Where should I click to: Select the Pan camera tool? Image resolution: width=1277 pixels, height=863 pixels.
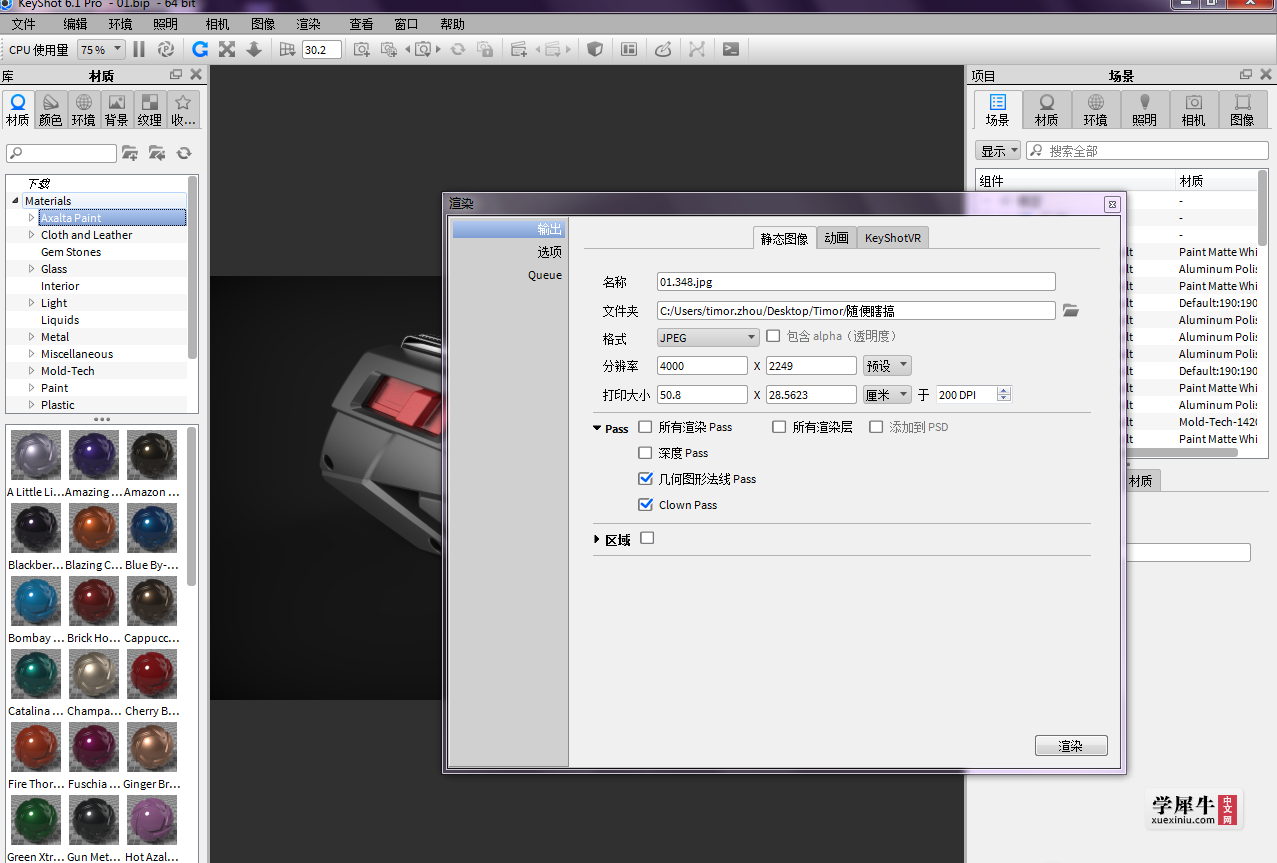click(x=227, y=49)
